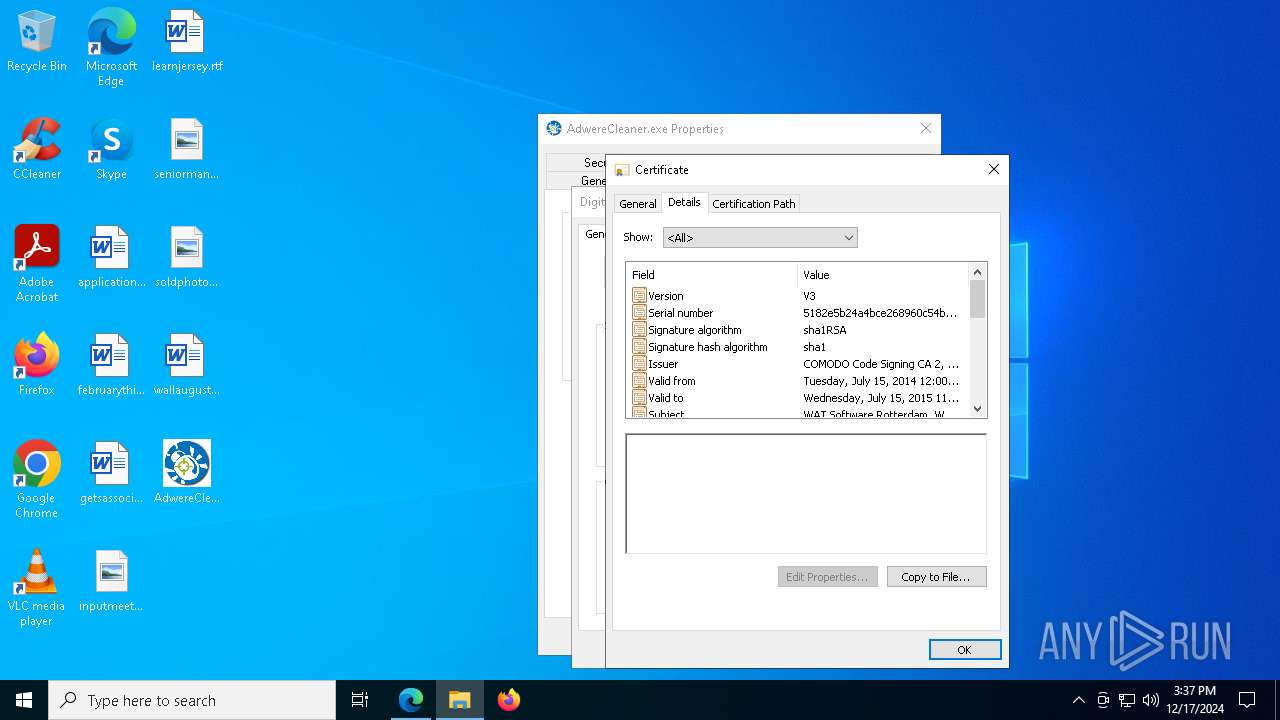Open Skype desktop shortcut
1280x720 pixels.
111,149
